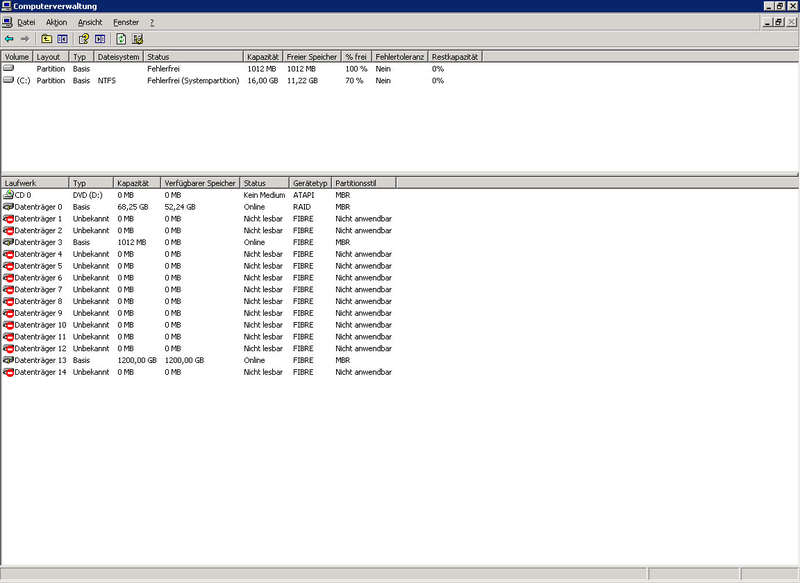Click the (C:) volume icon

point(8,81)
